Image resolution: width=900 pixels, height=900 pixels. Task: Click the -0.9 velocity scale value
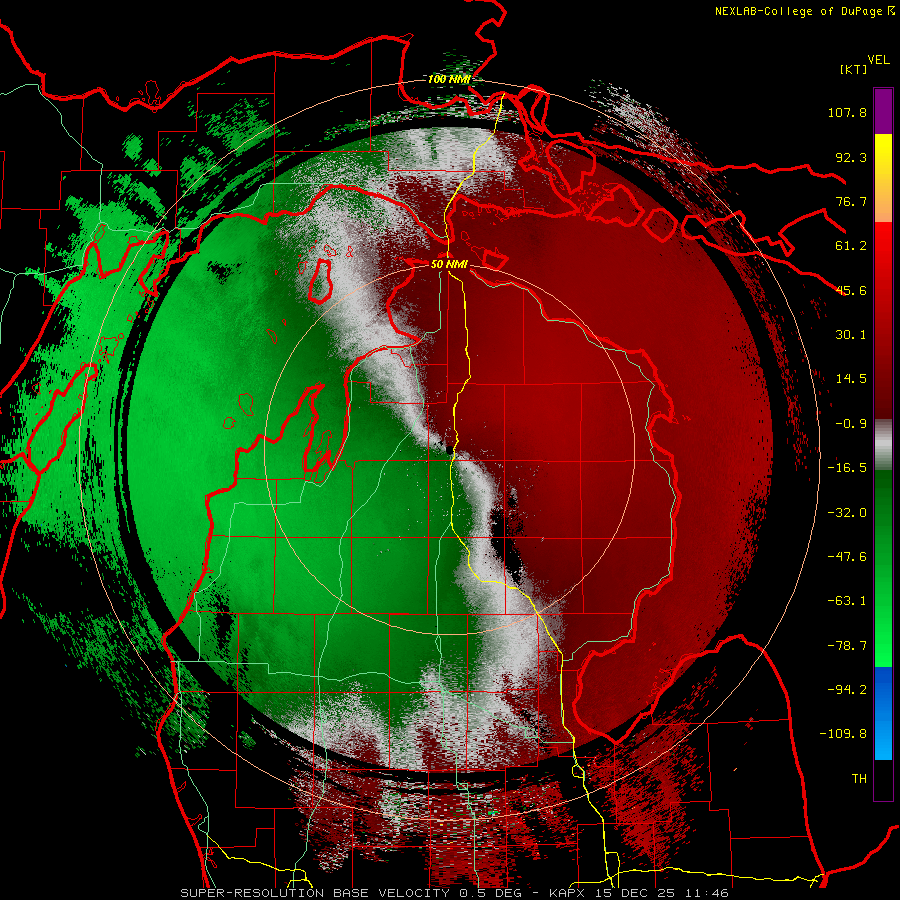click(x=851, y=424)
